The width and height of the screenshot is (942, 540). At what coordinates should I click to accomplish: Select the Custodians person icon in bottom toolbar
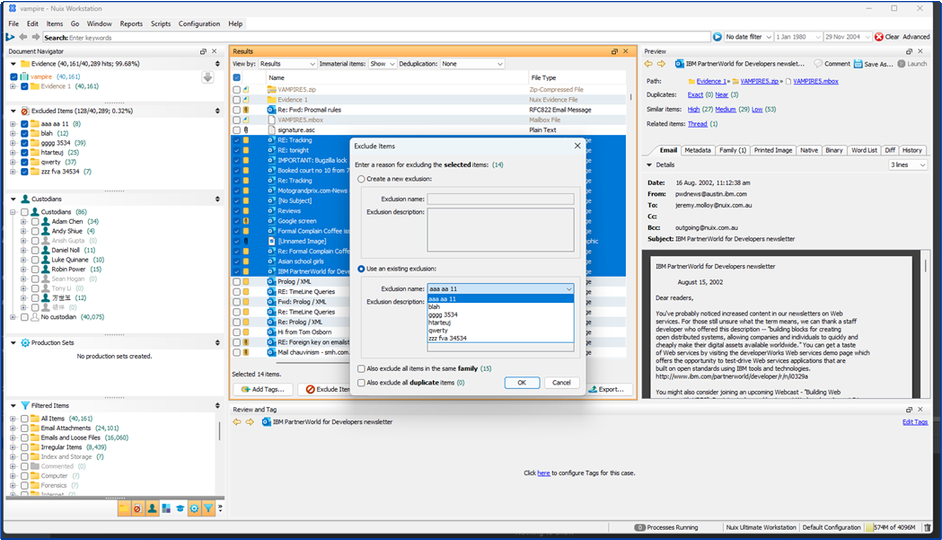click(x=152, y=509)
